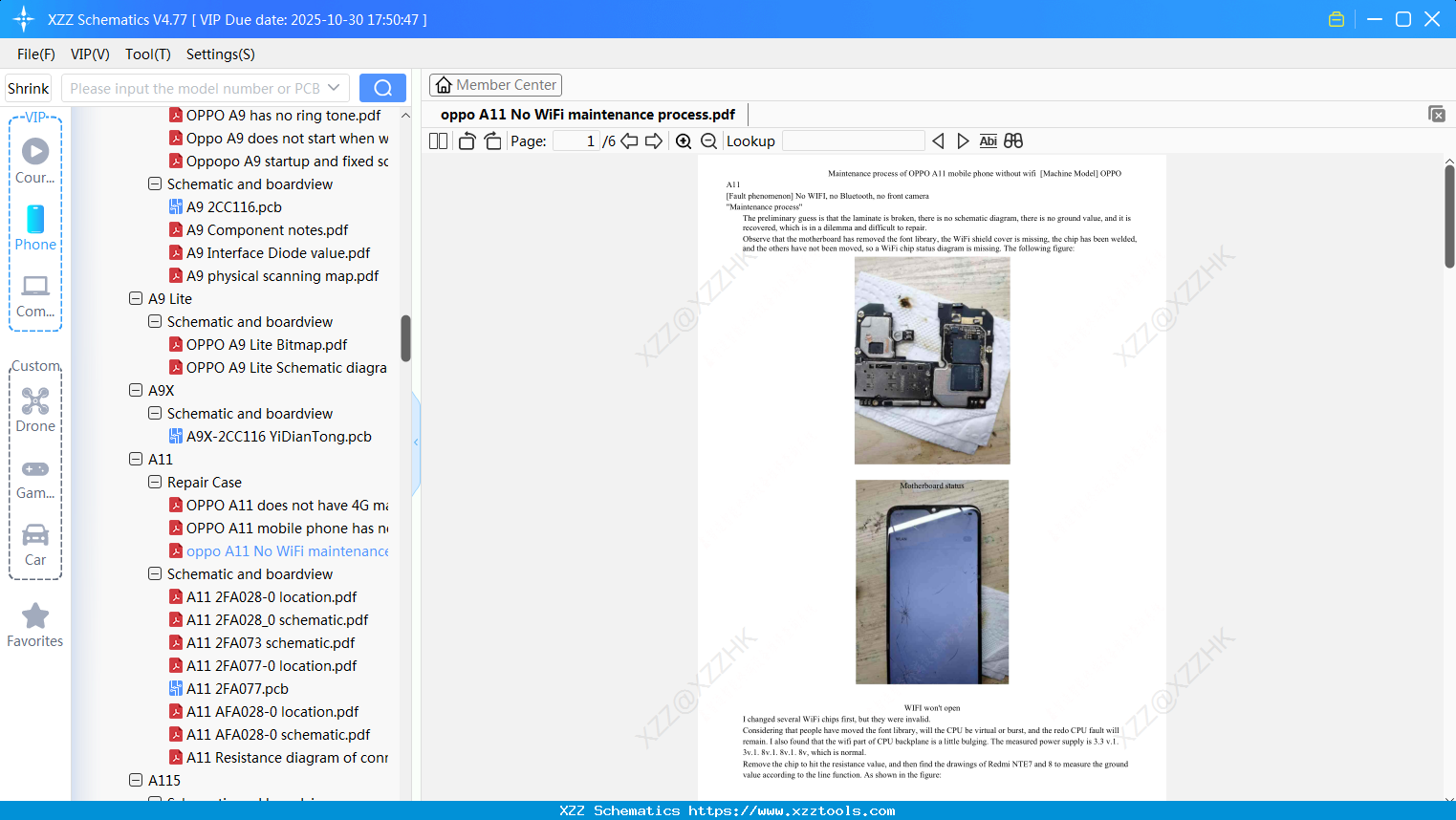Jump to previous lookup result
1456x820 pixels.
[938, 141]
